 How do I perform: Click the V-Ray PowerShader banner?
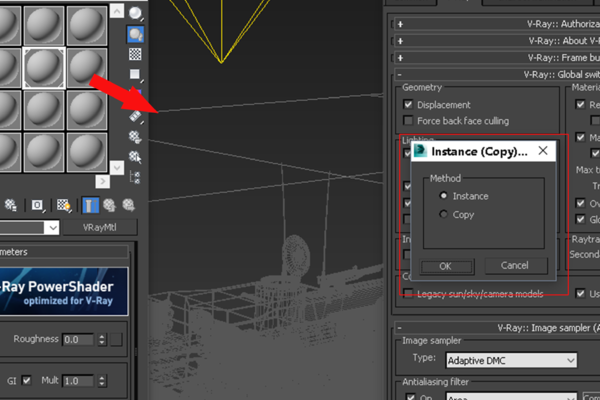(64, 292)
